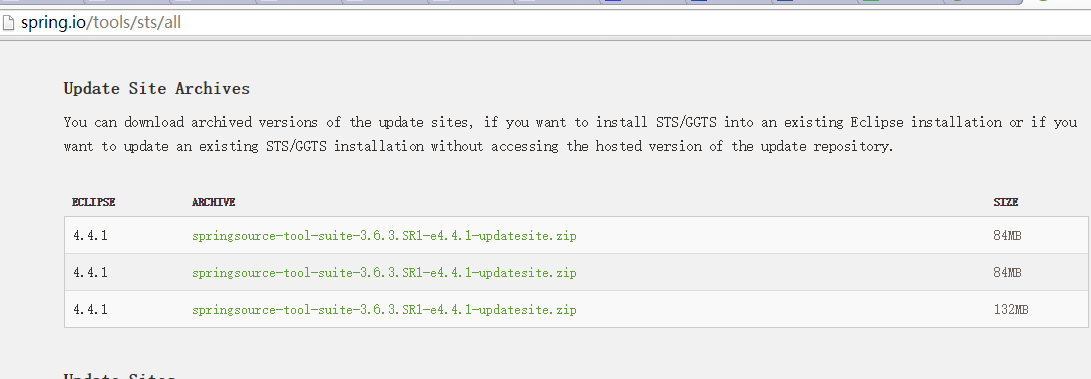
Task: Click the "ARCHIVE" column header
Action: tap(214, 202)
